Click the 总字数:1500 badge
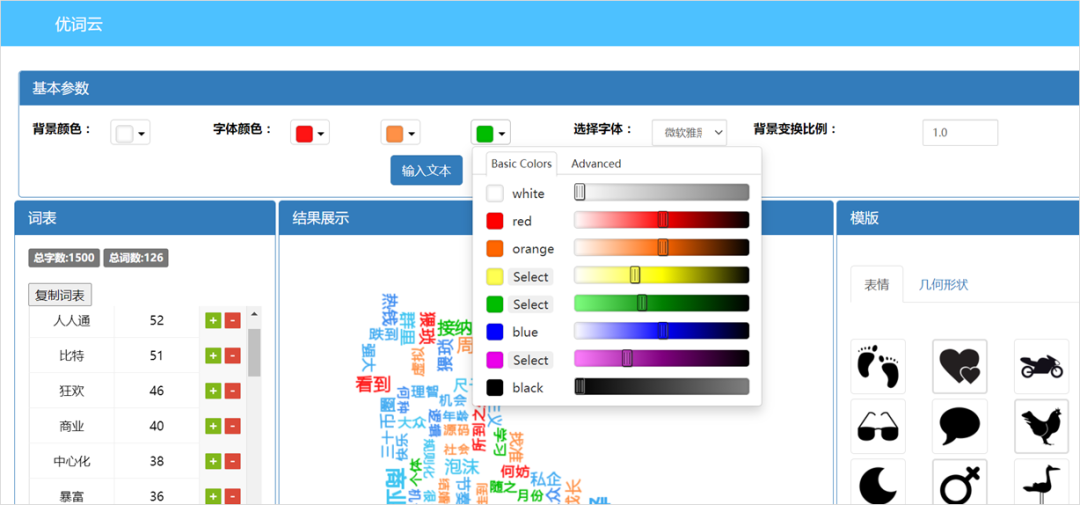The height and width of the screenshot is (505, 1080). tap(64, 258)
